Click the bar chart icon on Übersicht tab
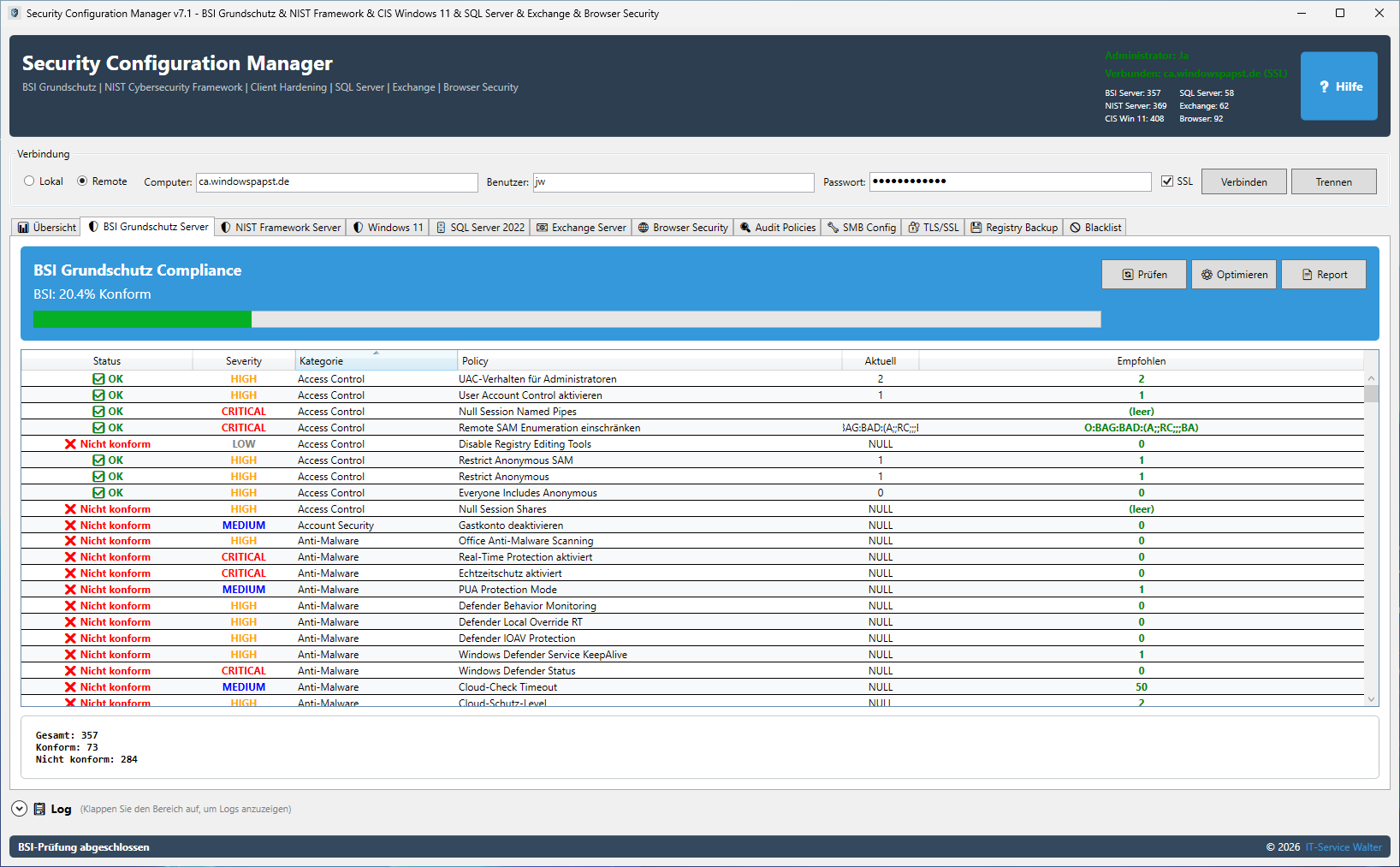Image resolution: width=1400 pixels, height=867 pixels. tap(23, 228)
